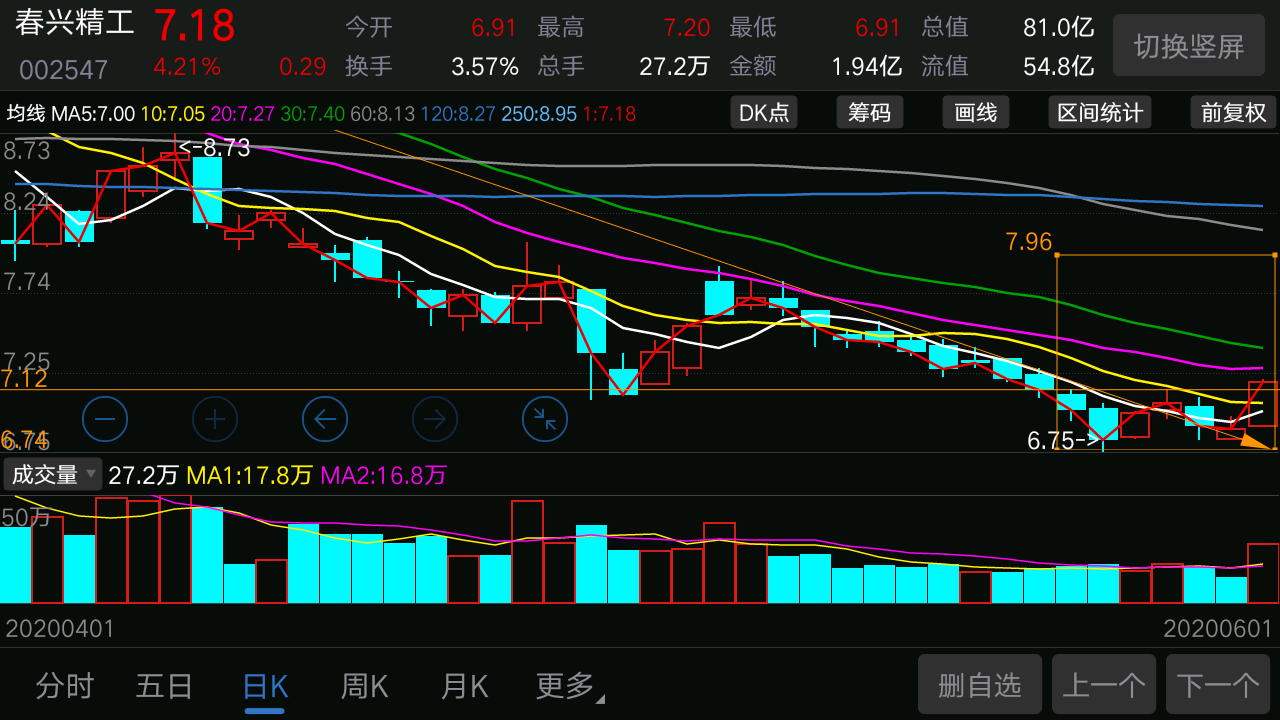Enable the 画线 drawing tool

976,113
